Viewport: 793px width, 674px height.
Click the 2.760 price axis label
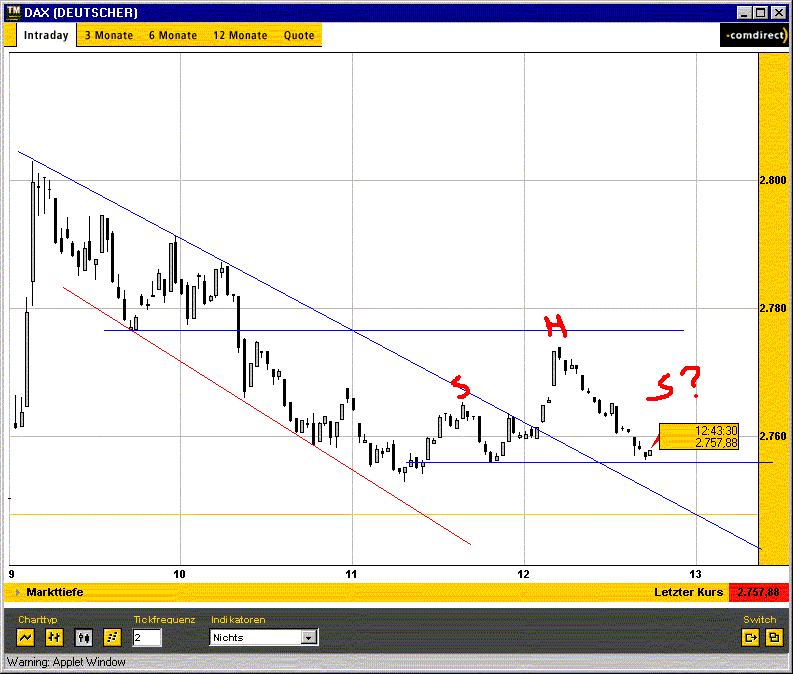[x=773, y=436]
